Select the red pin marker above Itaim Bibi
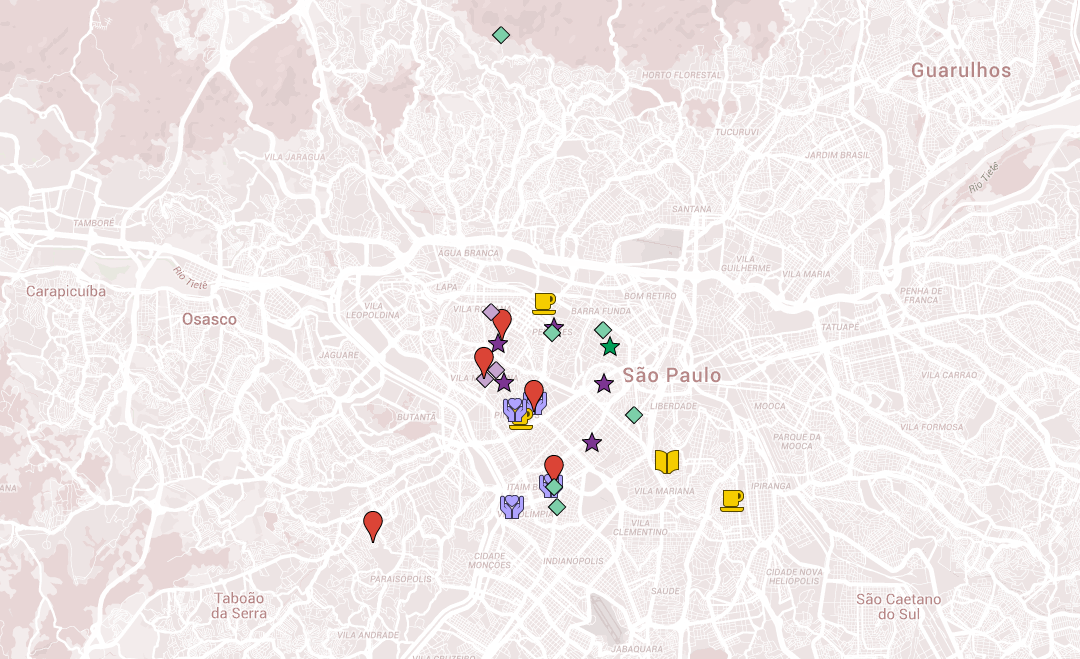Viewport: 1080px width, 659px height. [554, 470]
